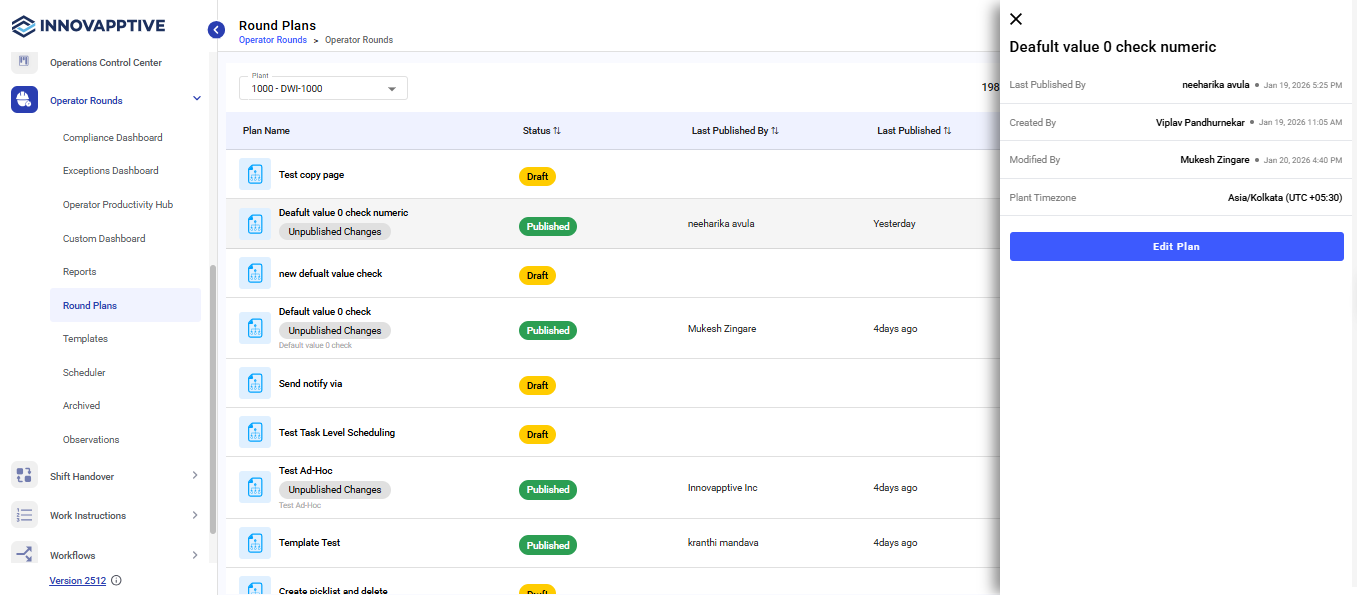
Task: Click the Shift Handover icon
Action: (x=24, y=476)
